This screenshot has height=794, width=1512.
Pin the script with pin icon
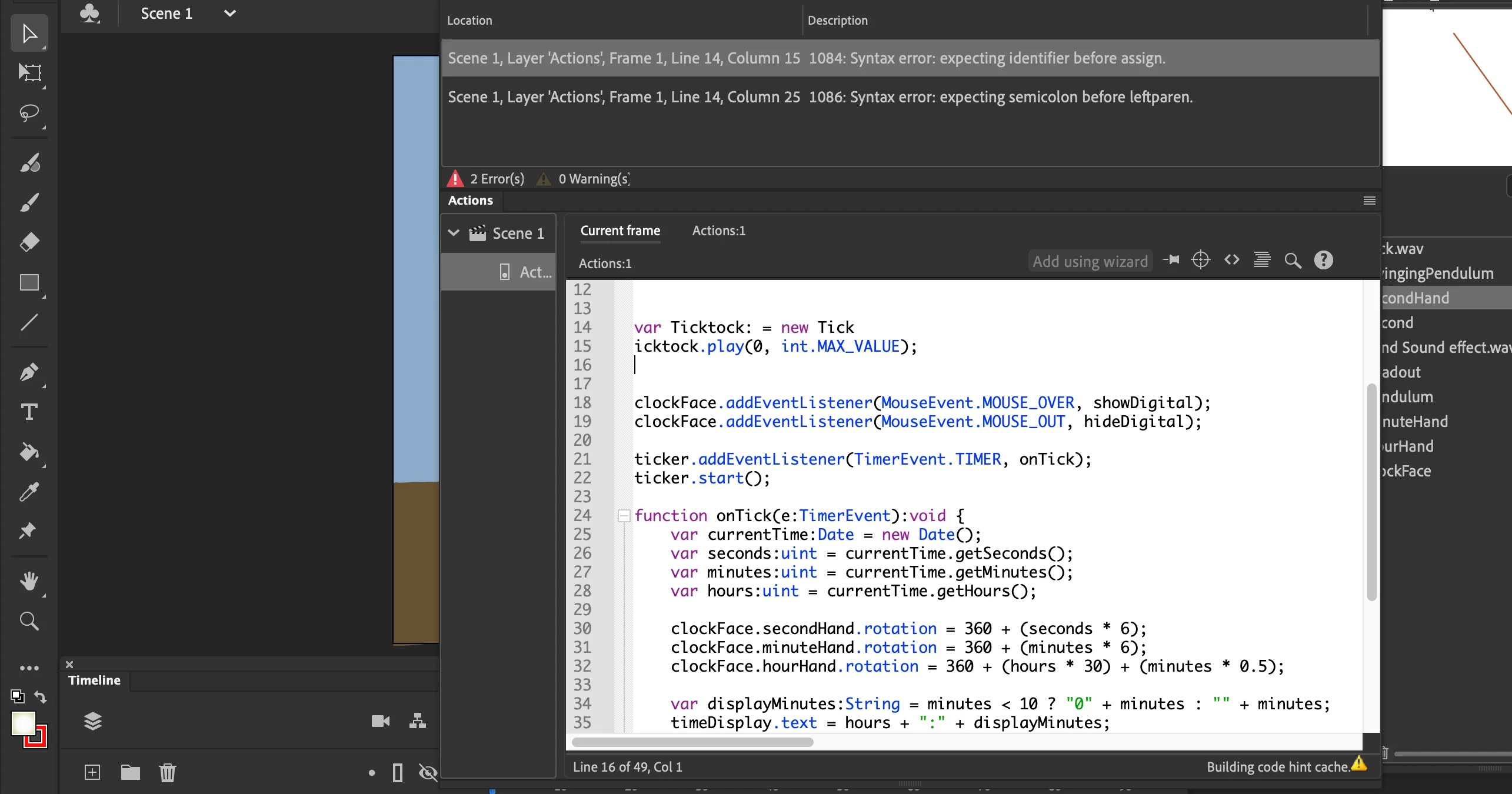(x=1171, y=260)
